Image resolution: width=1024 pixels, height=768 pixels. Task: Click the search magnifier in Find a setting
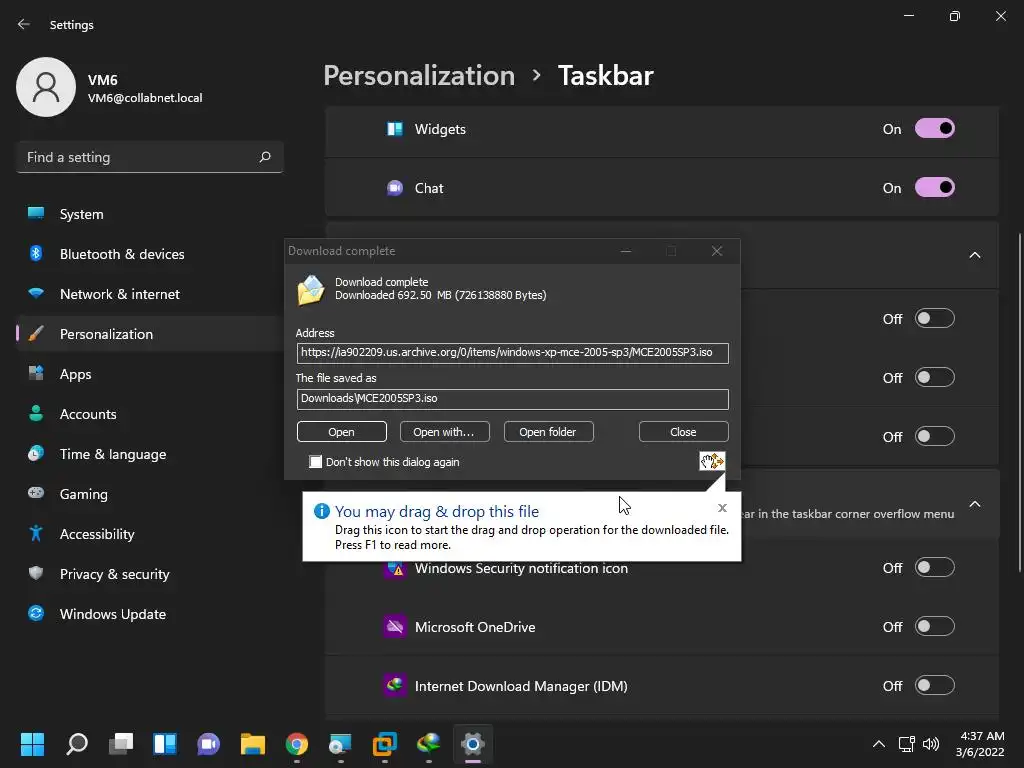click(264, 157)
